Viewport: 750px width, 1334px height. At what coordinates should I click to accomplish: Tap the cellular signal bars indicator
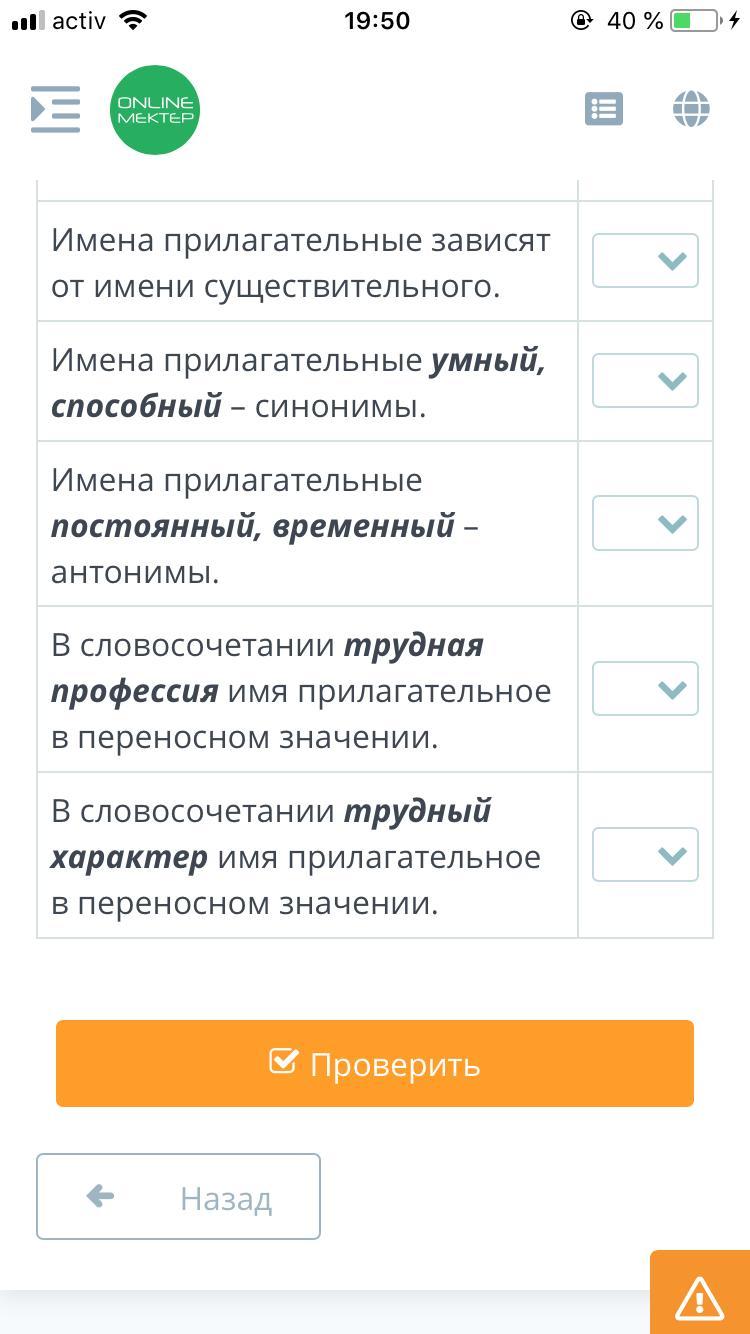point(28,21)
